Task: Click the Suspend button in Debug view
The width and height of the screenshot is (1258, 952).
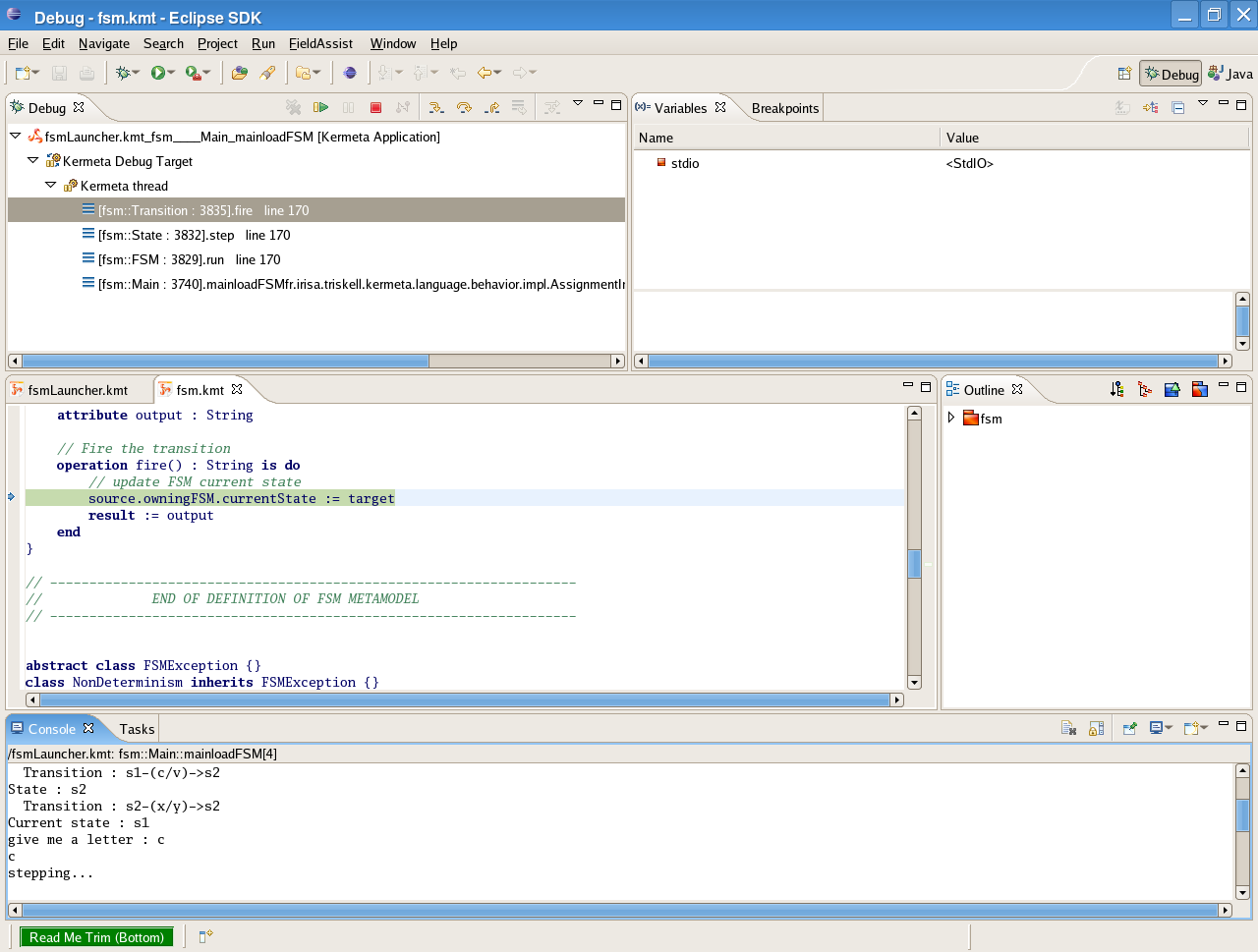Action: click(348, 107)
